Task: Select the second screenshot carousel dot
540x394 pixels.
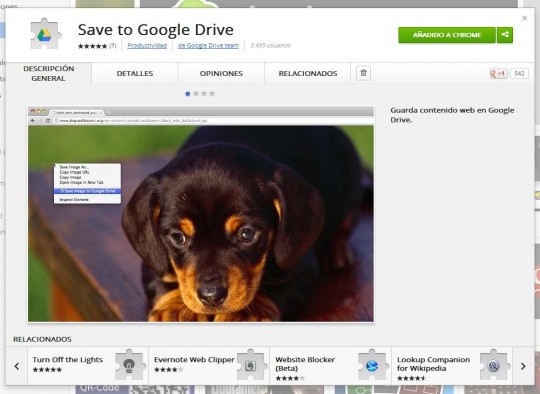Action: pyautogui.click(x=196, y=94)
